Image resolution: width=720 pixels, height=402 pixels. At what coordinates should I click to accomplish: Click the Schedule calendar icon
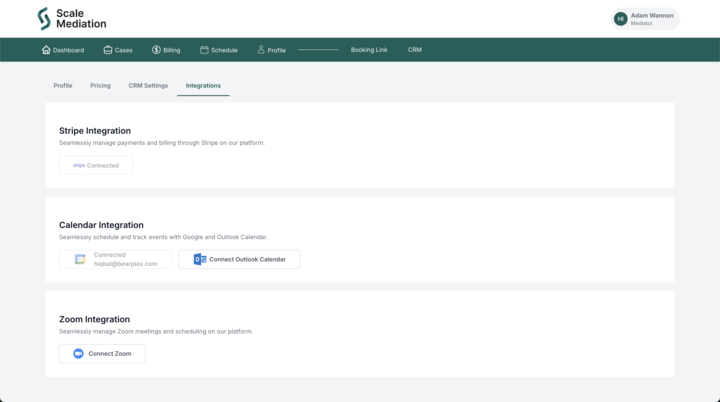[x=204, y=50]
